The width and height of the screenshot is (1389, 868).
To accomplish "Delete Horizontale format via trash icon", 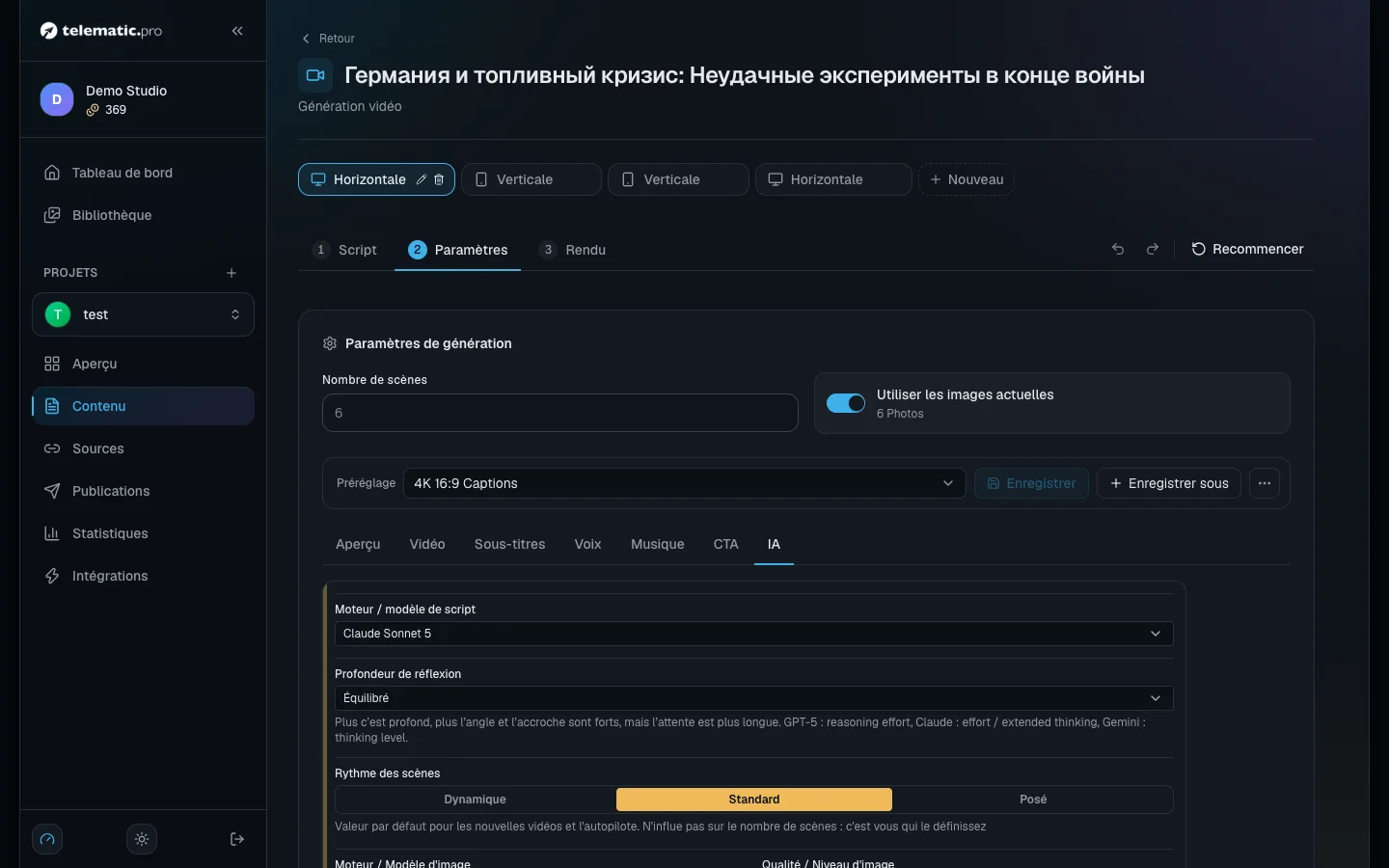I will point(439,179).
